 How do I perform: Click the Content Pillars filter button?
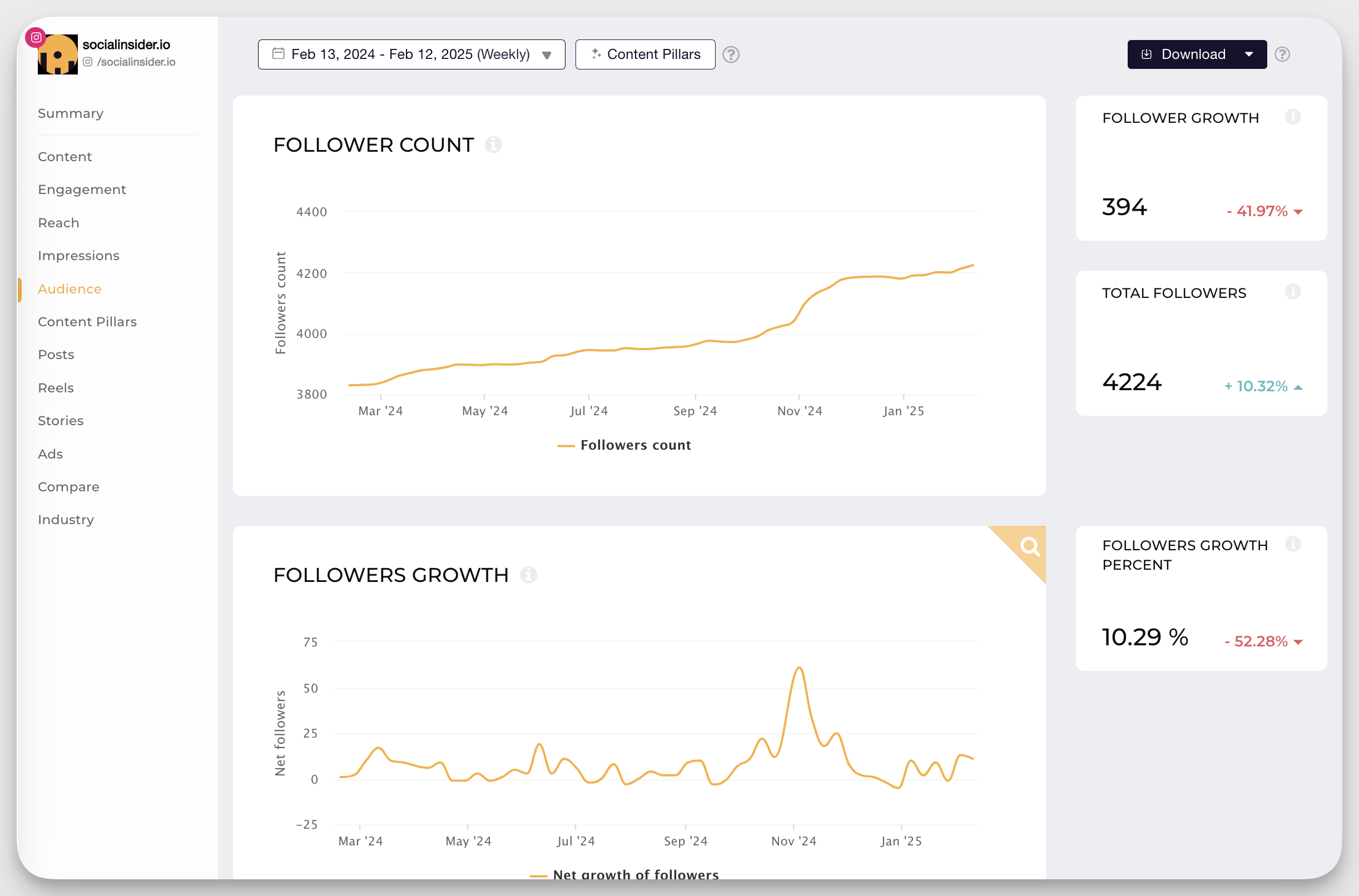coord(644,54)
